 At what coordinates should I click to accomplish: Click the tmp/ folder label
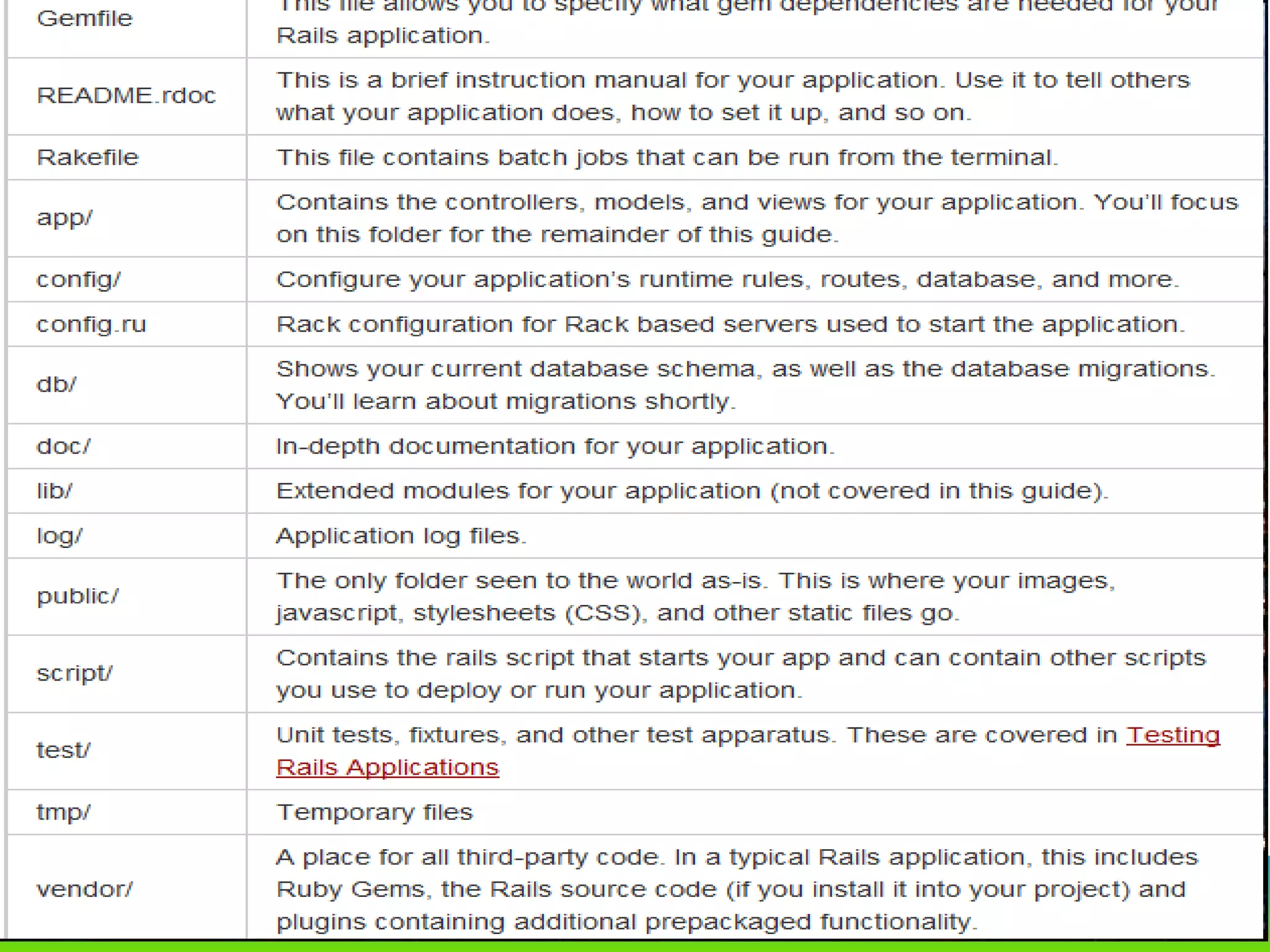pos(63,812)
